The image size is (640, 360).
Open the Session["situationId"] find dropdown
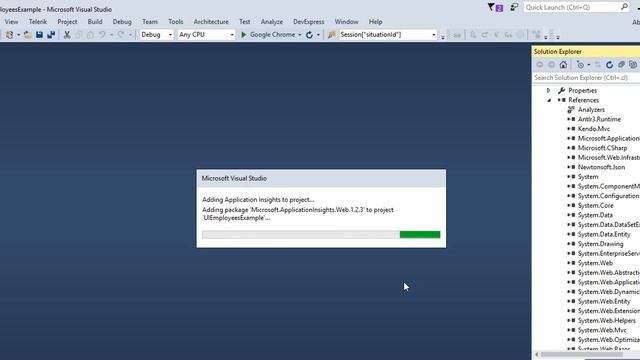pyautogui.click(x=433, y=35)
